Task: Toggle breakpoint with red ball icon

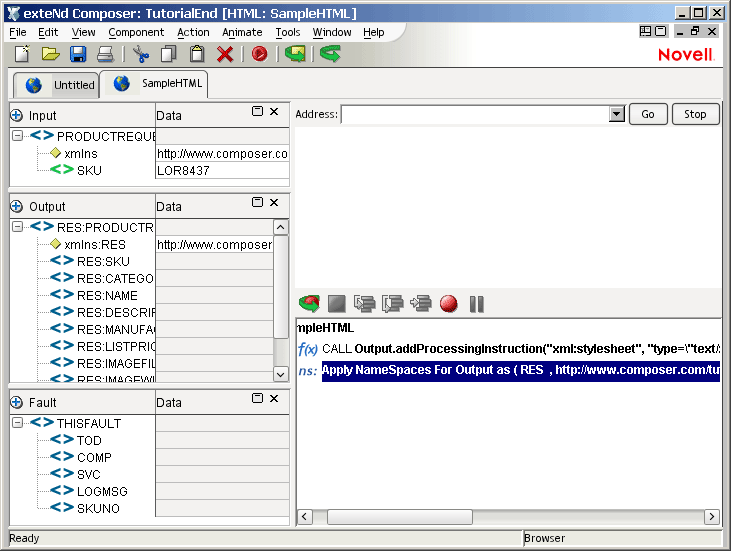Action: 448,304
